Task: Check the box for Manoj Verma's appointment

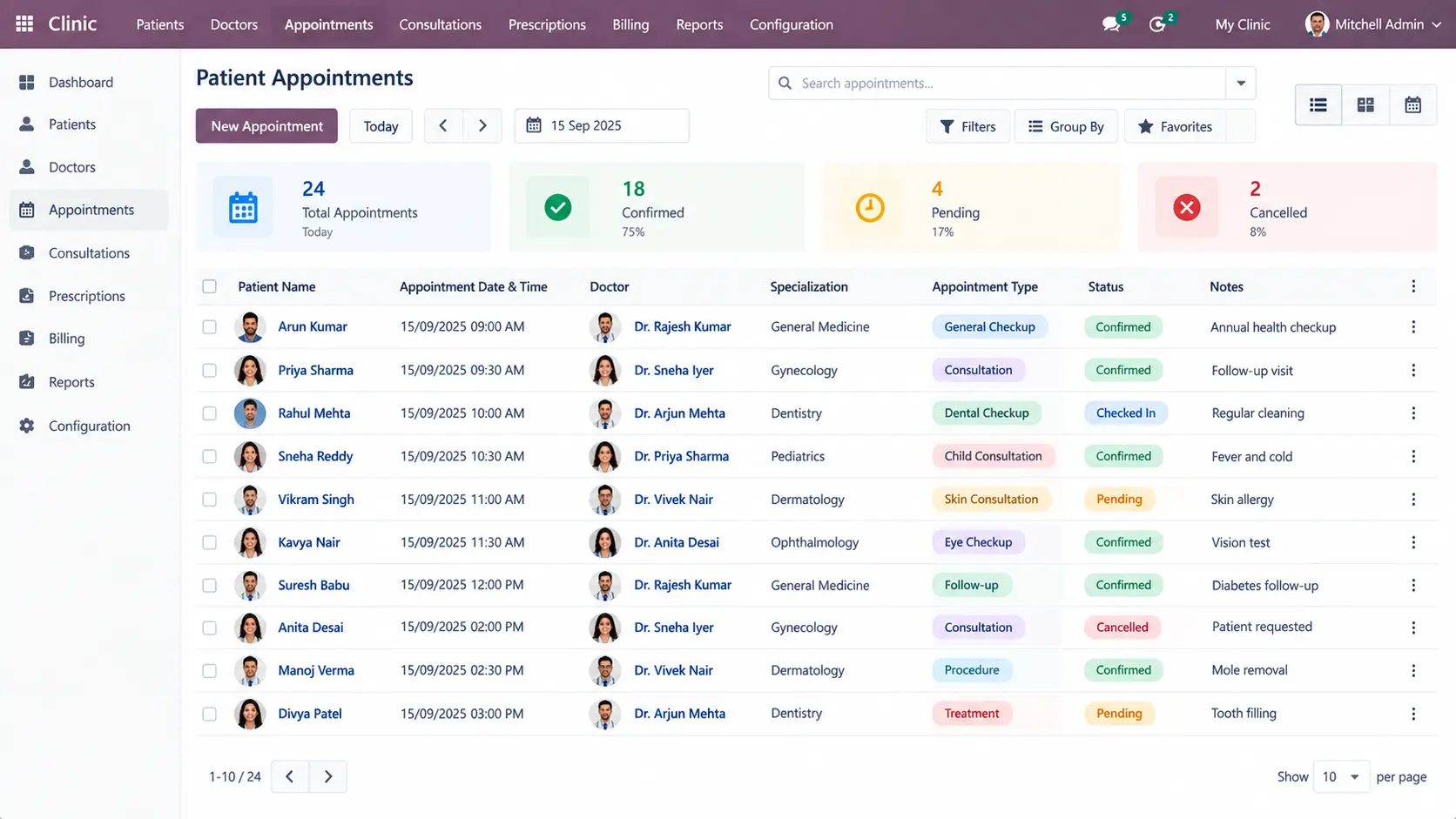Action: [210, 671]
